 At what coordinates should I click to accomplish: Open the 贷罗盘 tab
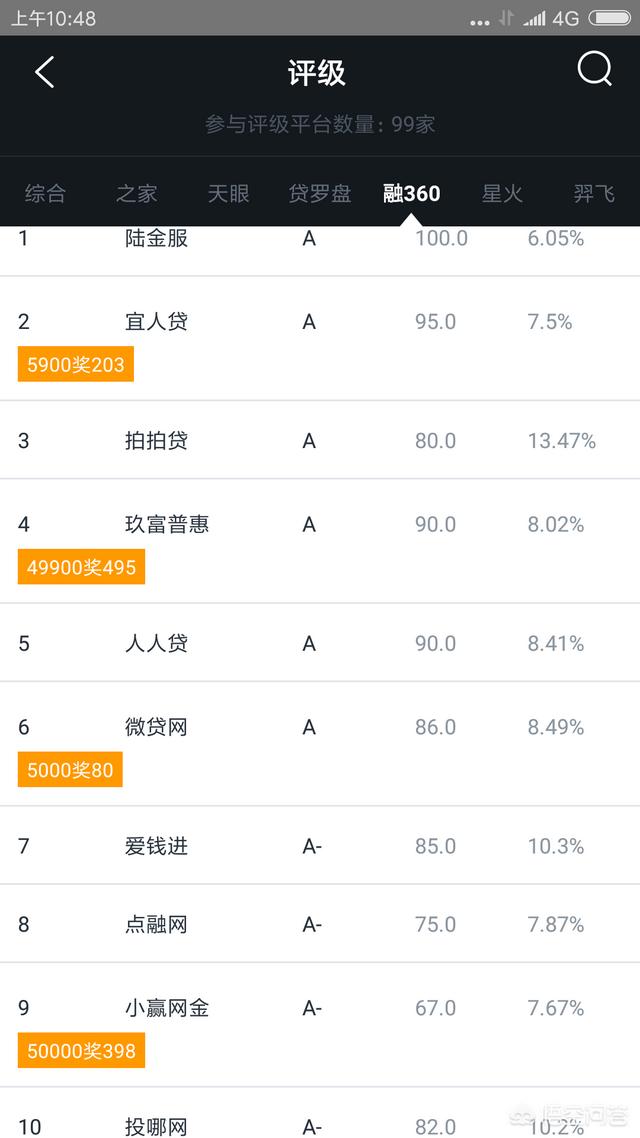tap(320, 194)
